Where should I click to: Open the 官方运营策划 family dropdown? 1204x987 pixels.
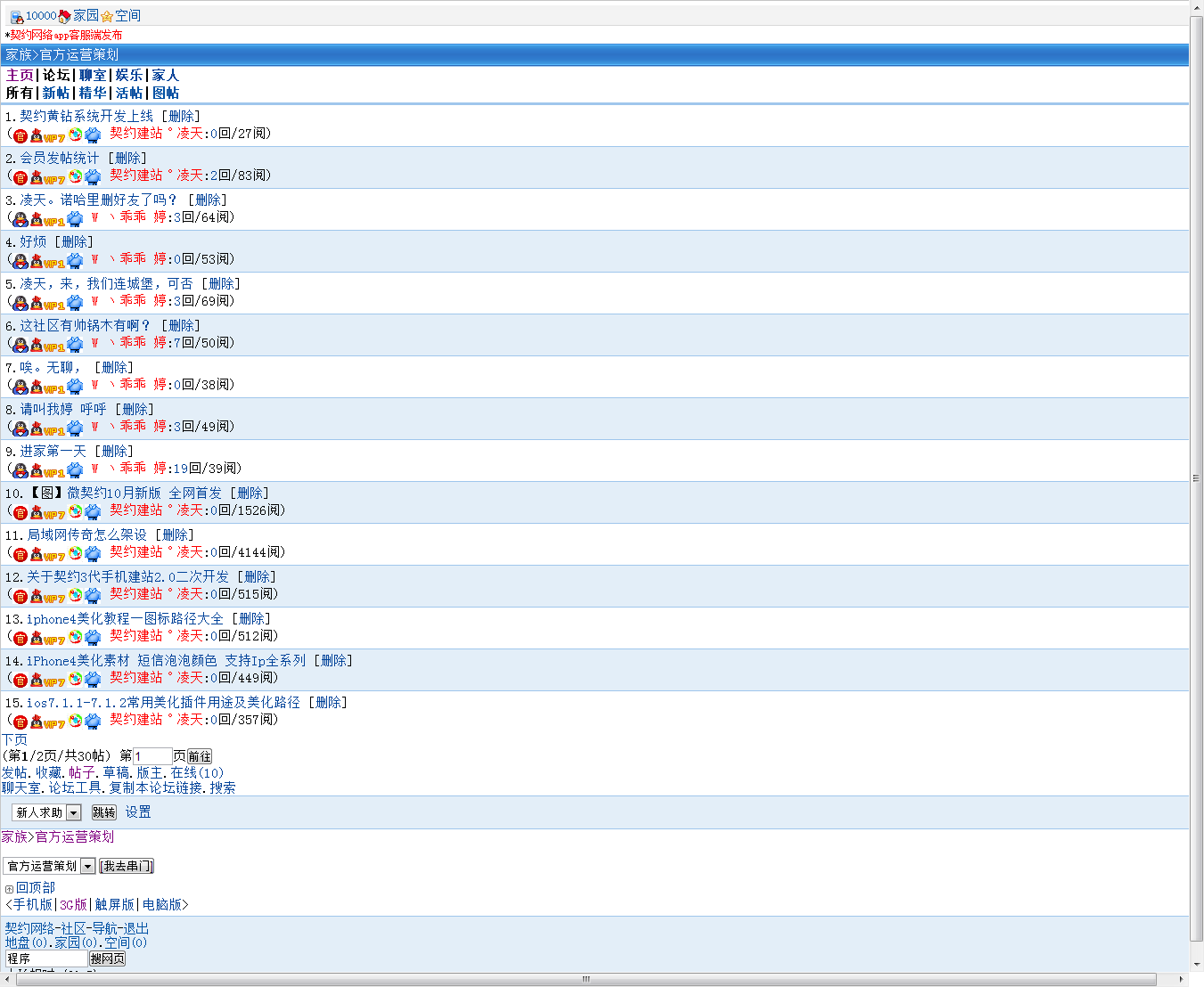pyautogui.click(x=49, y=866)
